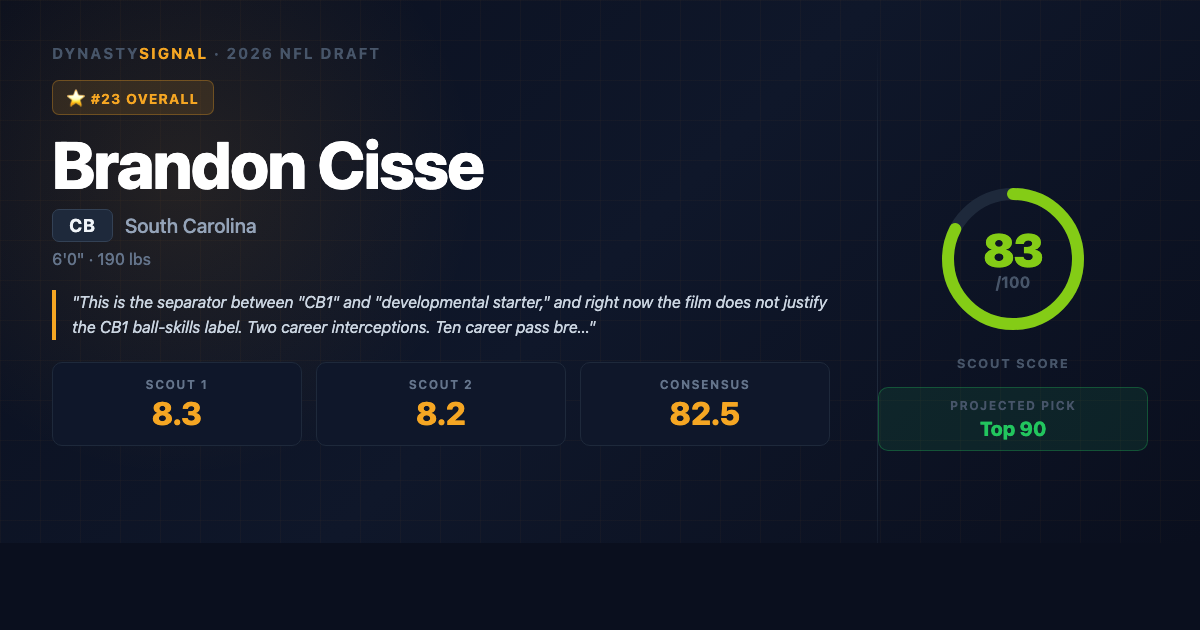Click the star icon in the overall badge
The height and width of the screenshot is (630, 1200).
pyautogui.click(x=74, y=99)
